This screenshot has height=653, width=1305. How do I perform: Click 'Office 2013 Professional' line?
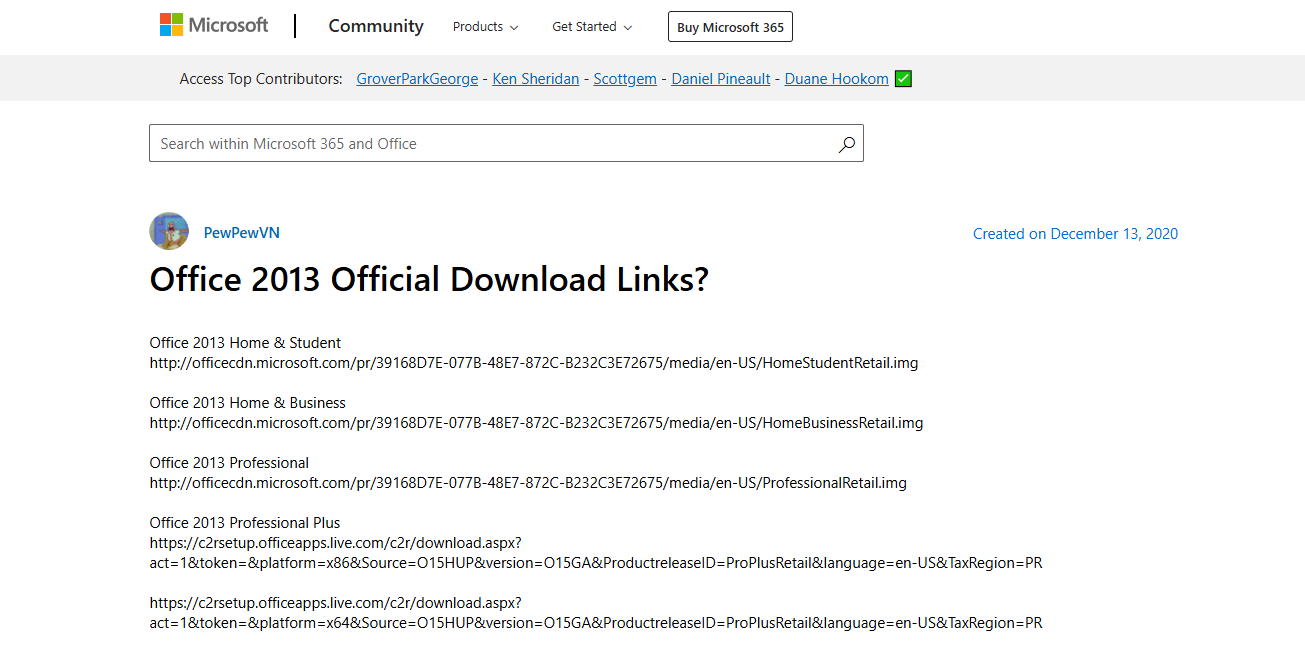(x=229, y=463)
